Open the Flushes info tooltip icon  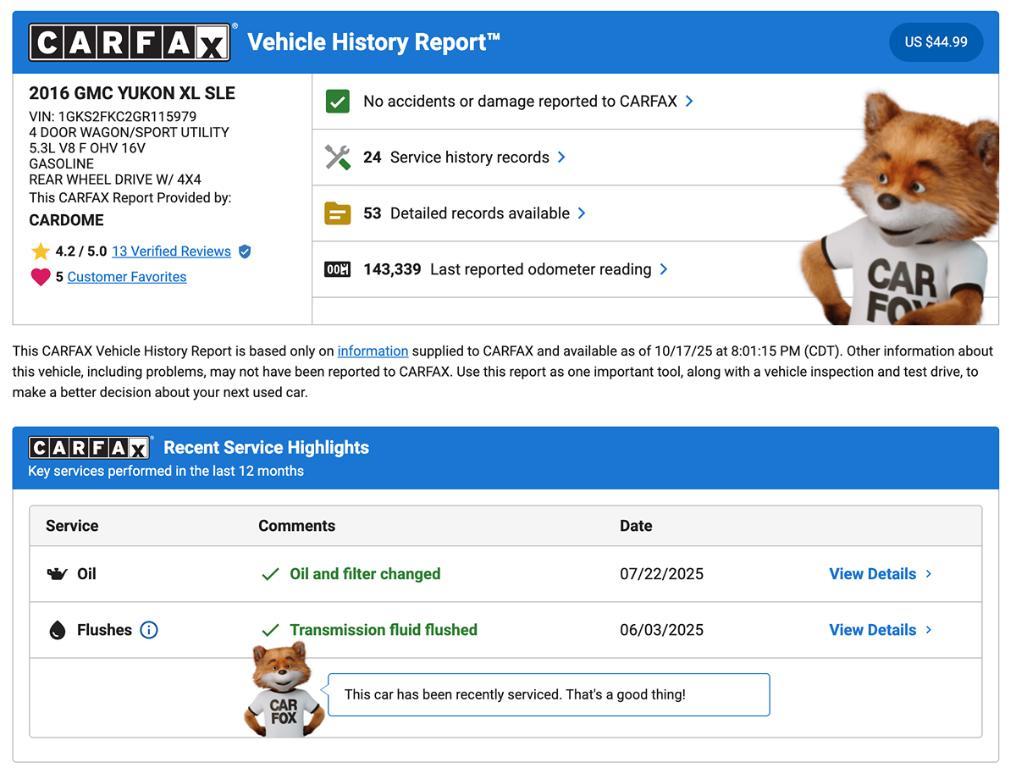(149, 630)
